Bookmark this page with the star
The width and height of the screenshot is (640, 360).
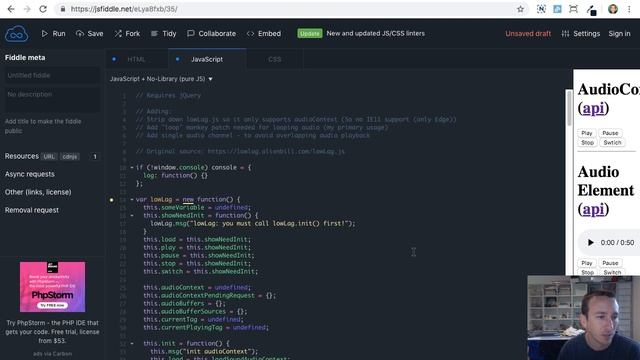pos(520,9)
